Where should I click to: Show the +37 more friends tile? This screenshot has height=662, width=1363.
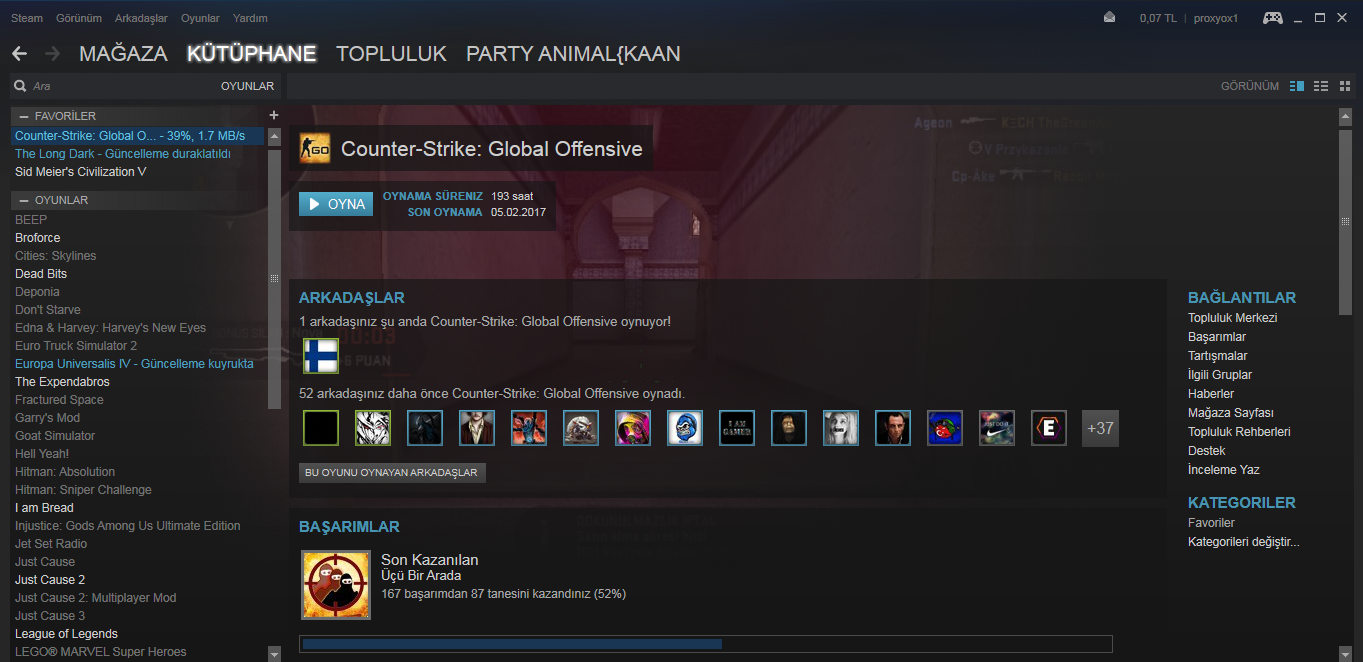pyautogui.click(x=1100, y=428)
